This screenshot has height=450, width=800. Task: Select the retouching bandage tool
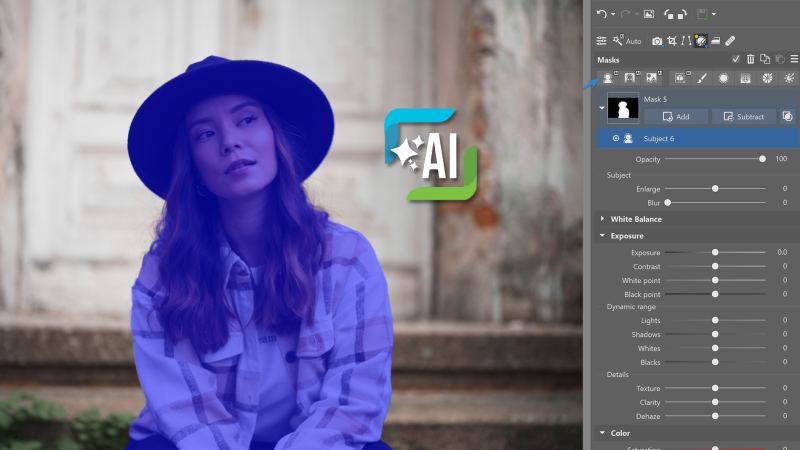(730, 41)
